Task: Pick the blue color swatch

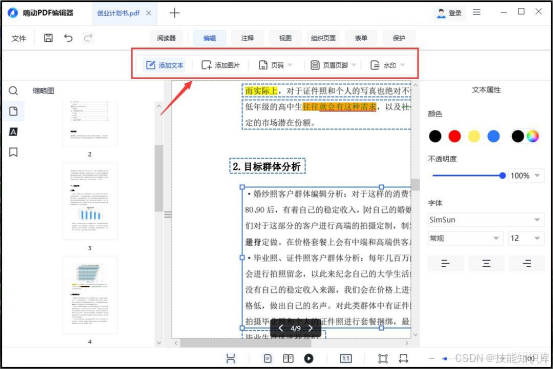Action: [x=493, y=136]
